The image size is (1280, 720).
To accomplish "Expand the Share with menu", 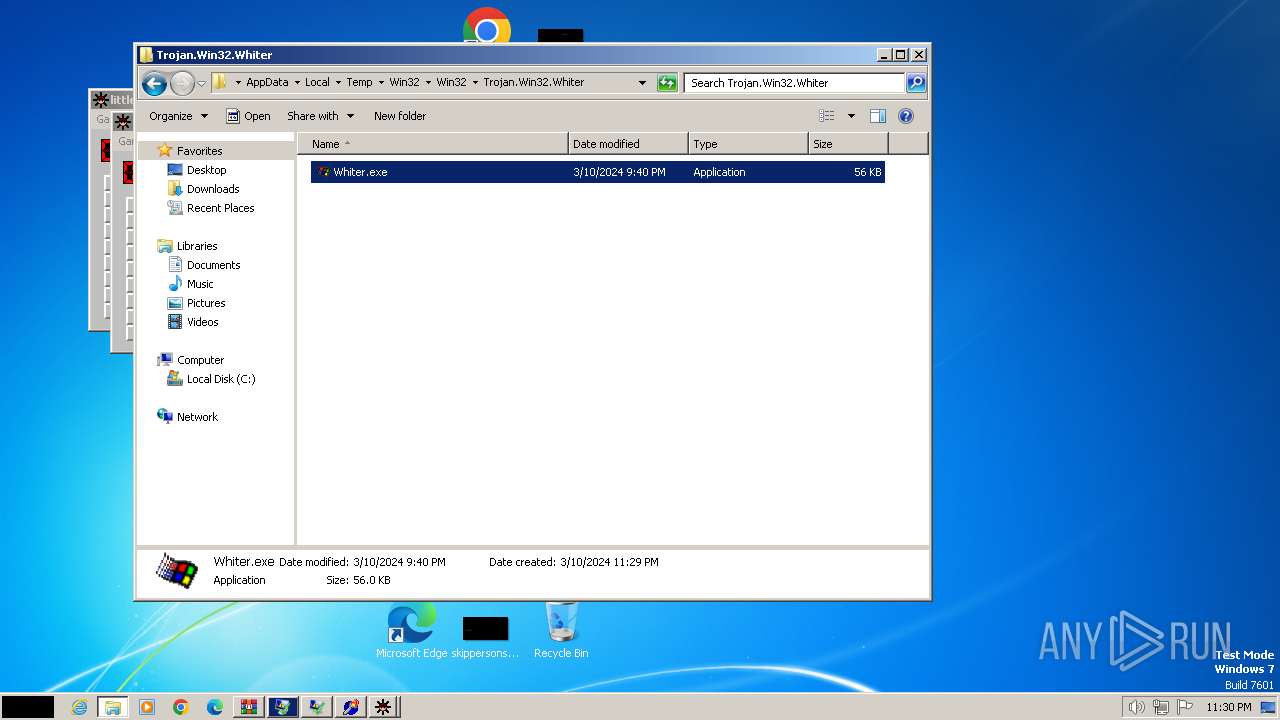I will point(320,116).
